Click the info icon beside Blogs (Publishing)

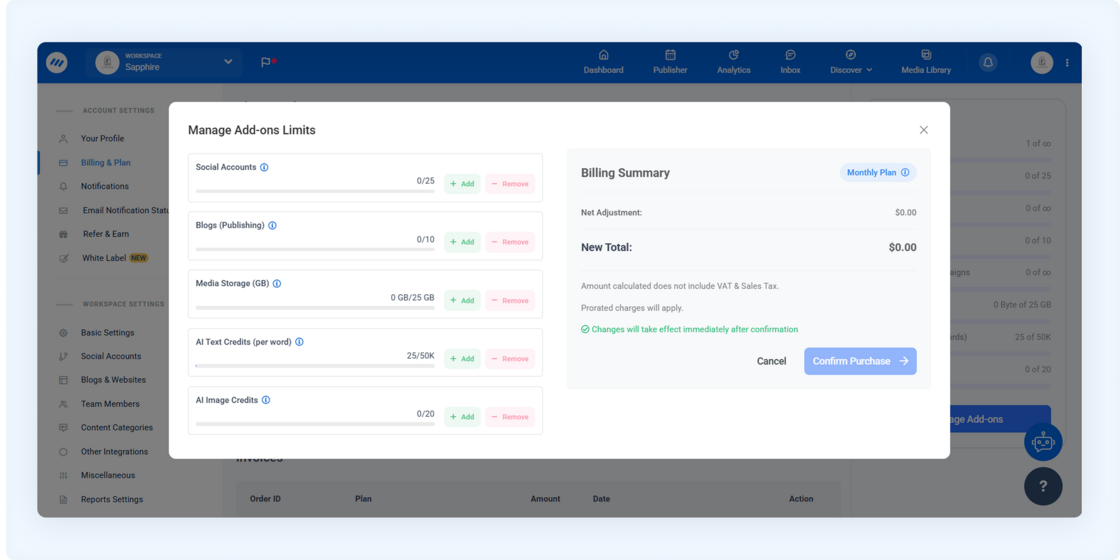[x=273, y=225]
